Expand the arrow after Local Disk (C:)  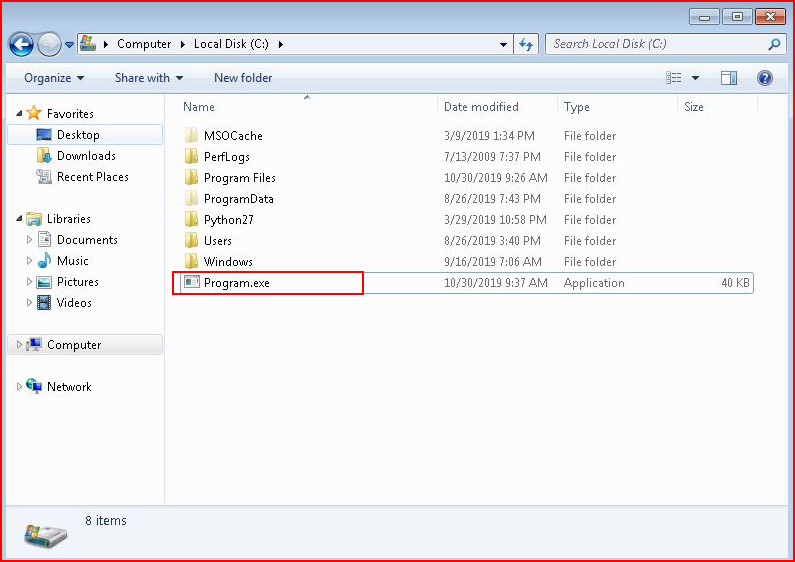coord(281,44)
